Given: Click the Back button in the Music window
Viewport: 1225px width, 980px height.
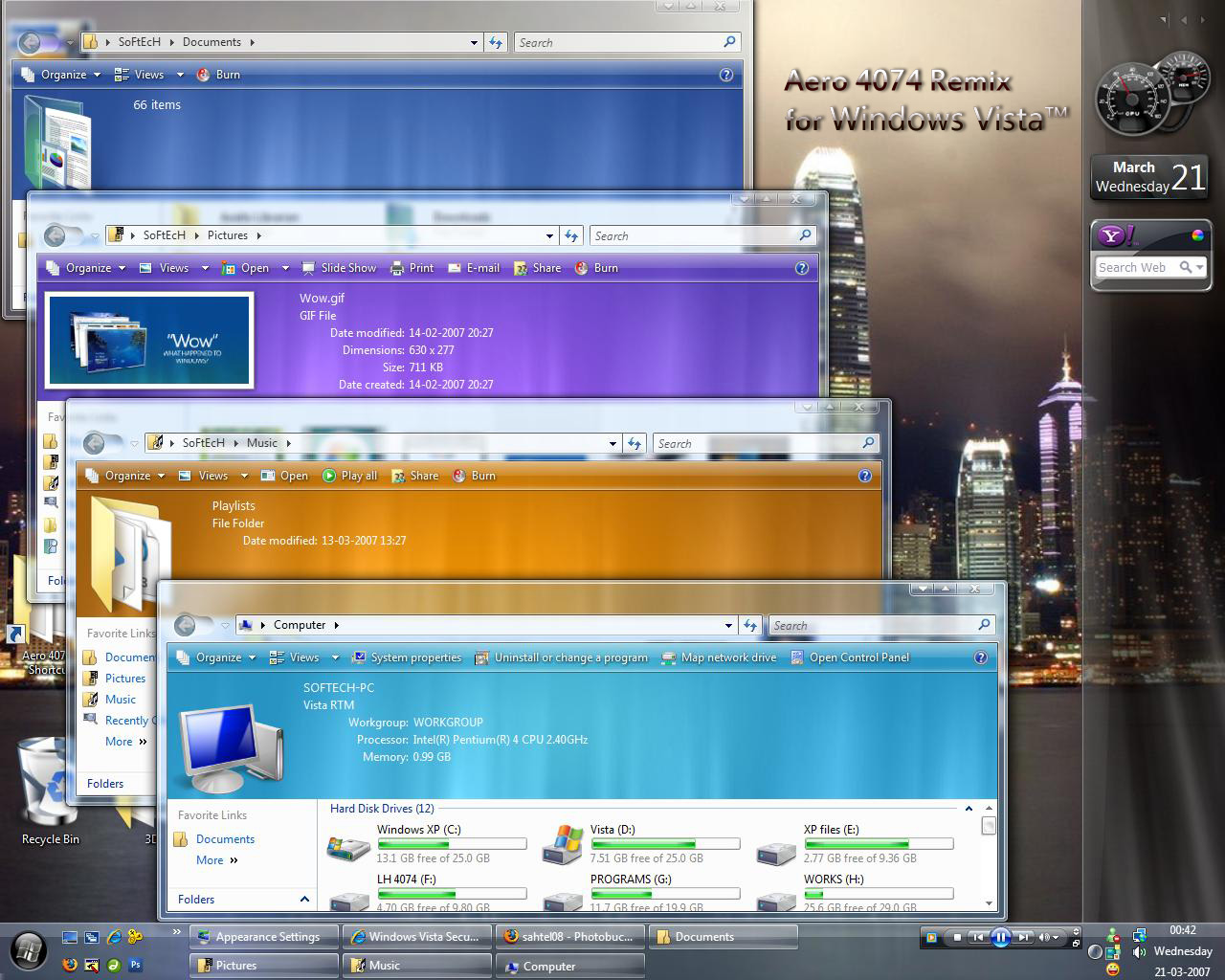Looking at the screenshot, I should point(95,443).
